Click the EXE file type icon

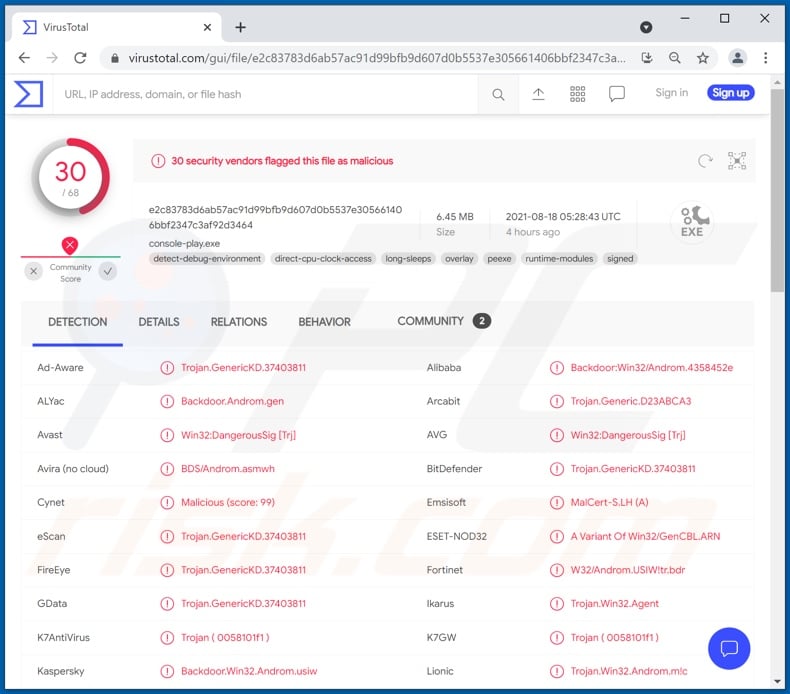pyautogui.click(x=693, y=222)
